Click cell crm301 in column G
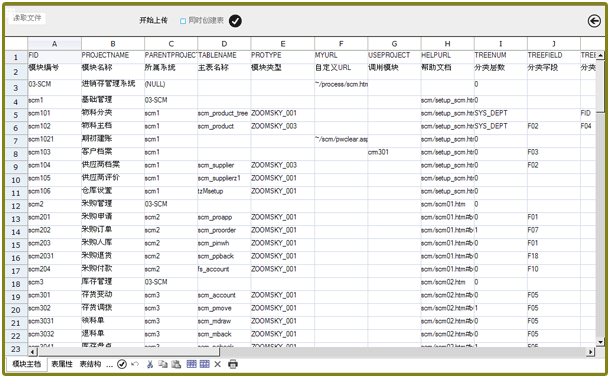Image resolution: width=610 pixels, height=378 pixels. tap(394, 154)
